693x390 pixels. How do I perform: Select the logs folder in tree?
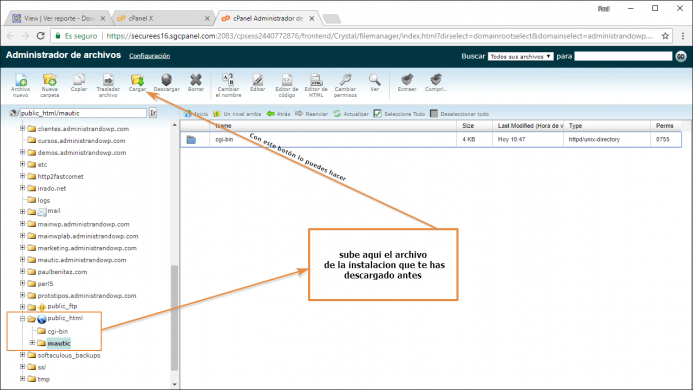44,200
